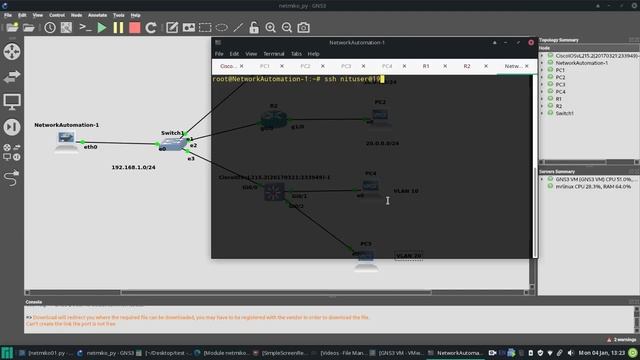
Task: Switch to the PC2 terminal tab
Action: click(305, 66)
